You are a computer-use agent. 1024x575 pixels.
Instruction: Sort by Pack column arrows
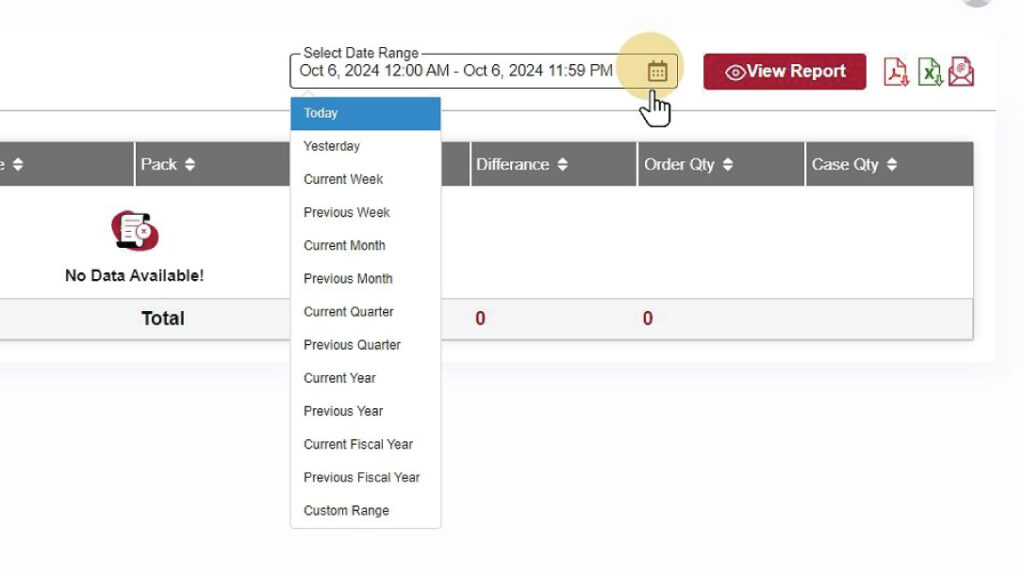pos(190,165)
